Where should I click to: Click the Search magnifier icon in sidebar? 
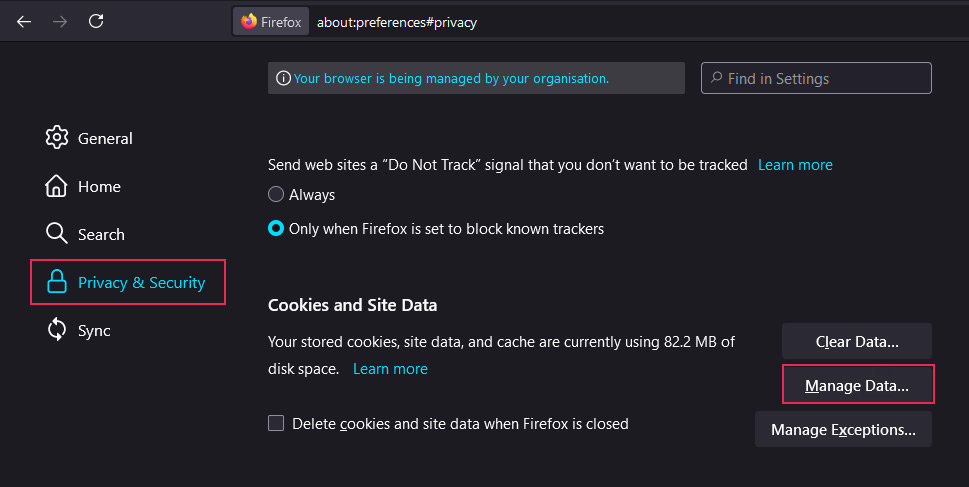pyautogui.click(x=57, y=234)
